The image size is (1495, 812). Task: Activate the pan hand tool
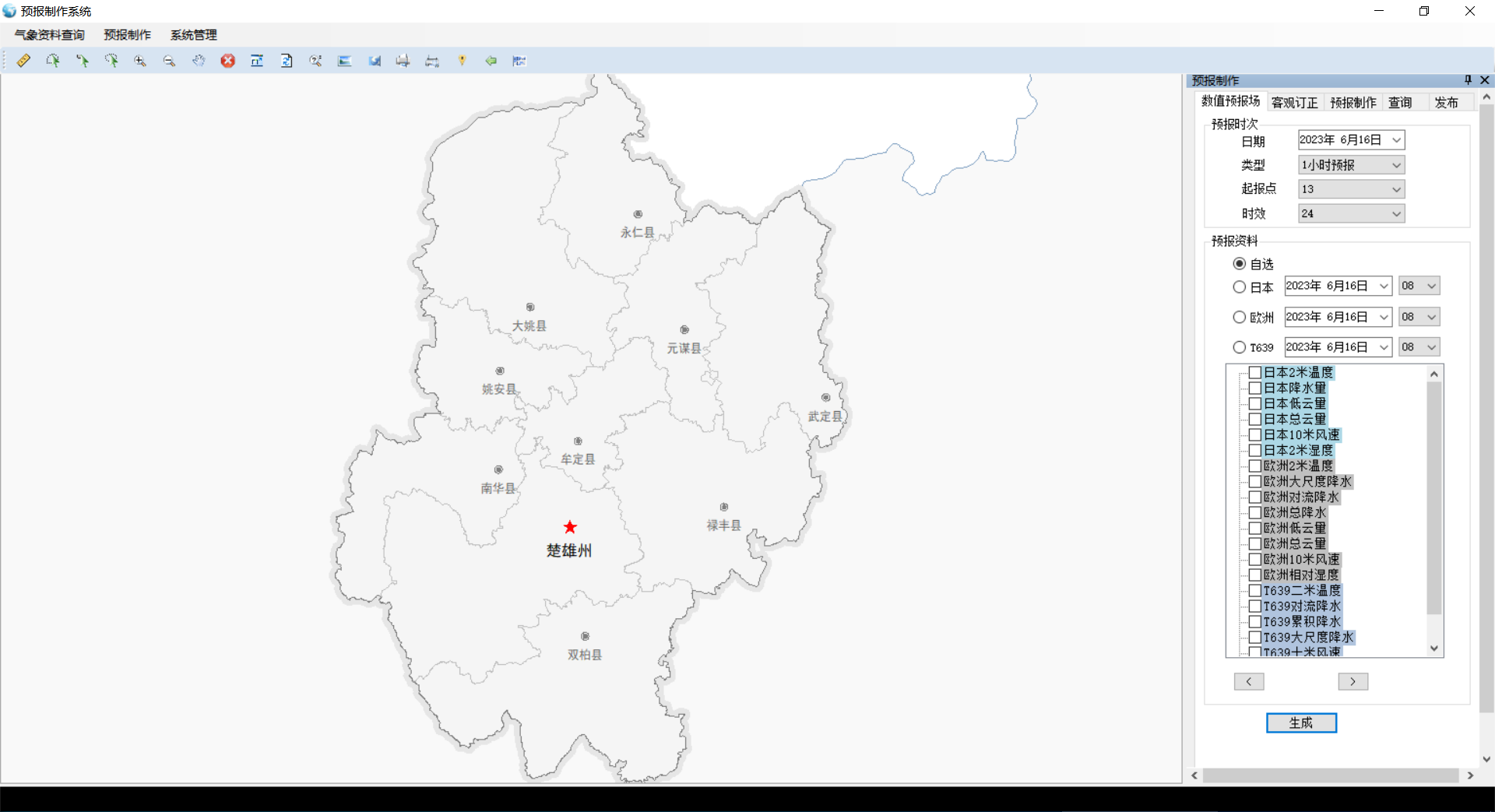click(x=199, y=61)
